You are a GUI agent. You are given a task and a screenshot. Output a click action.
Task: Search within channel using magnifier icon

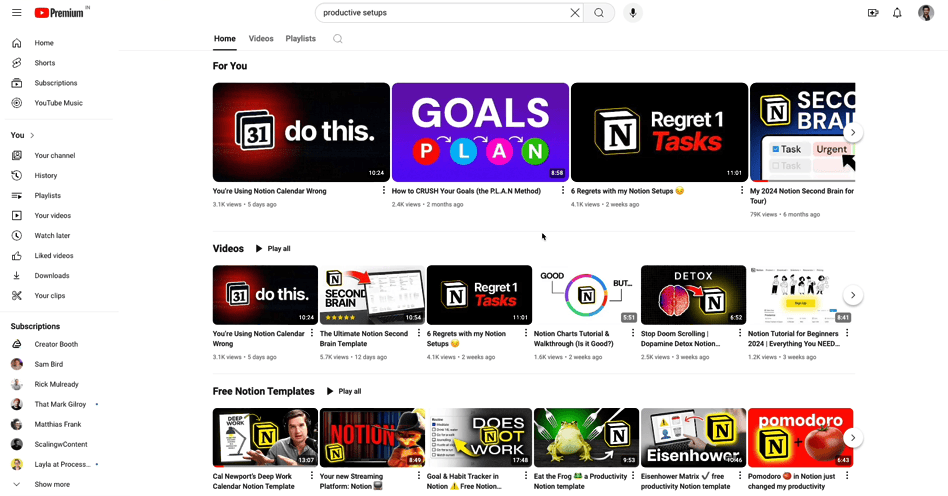coord(338,39)
